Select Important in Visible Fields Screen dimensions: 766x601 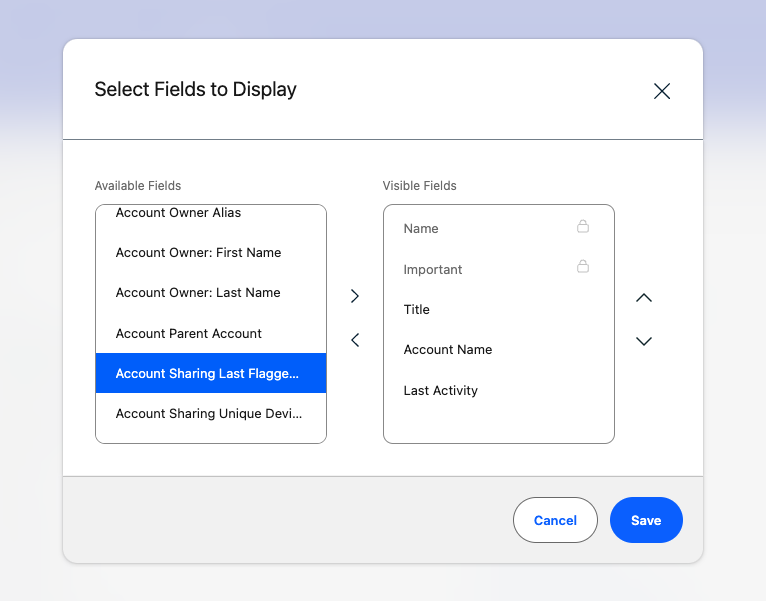pos(499,269)
